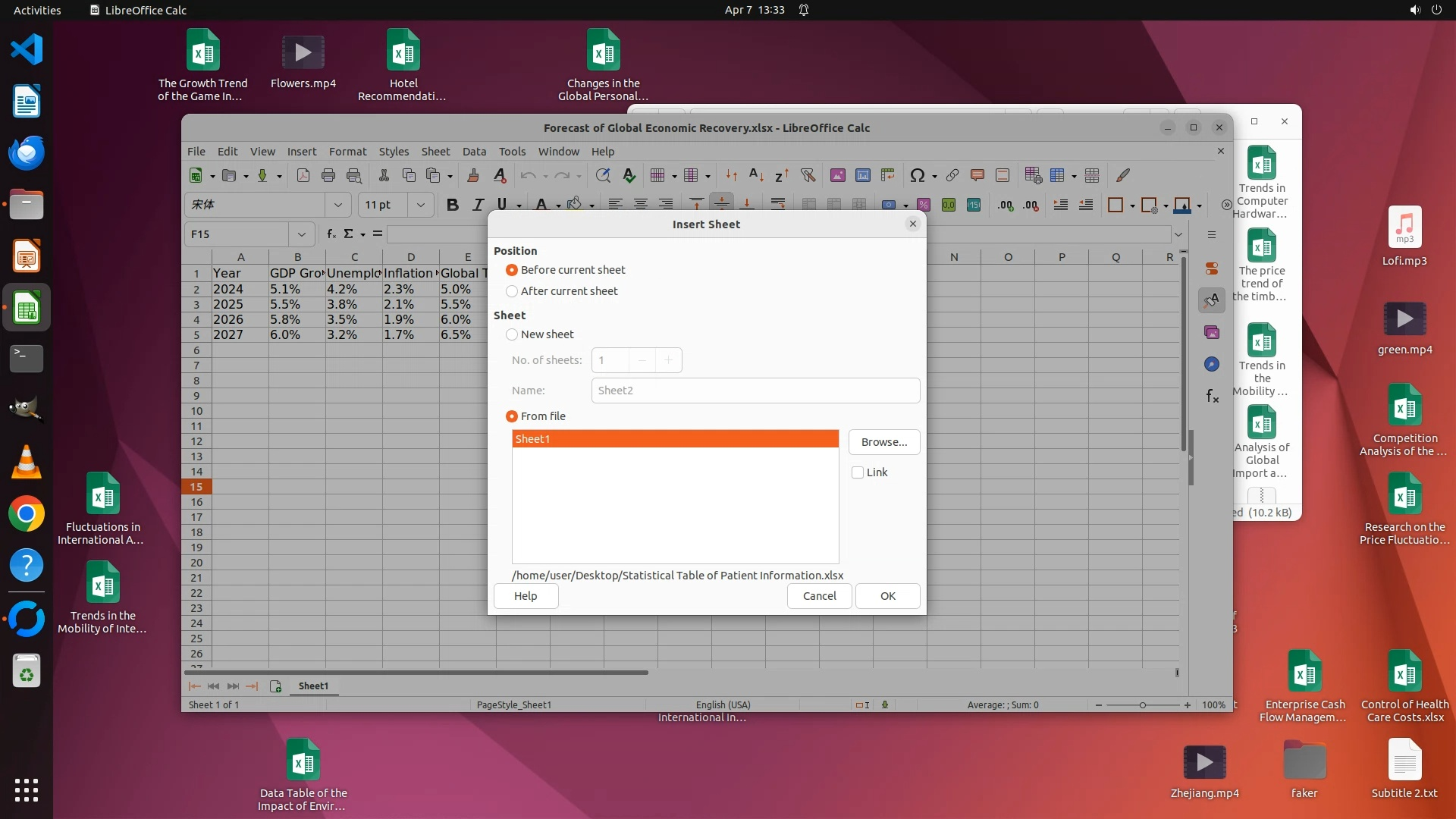
Task: Click the status bar zoom slider
Action: click(x=1142, y=705)
